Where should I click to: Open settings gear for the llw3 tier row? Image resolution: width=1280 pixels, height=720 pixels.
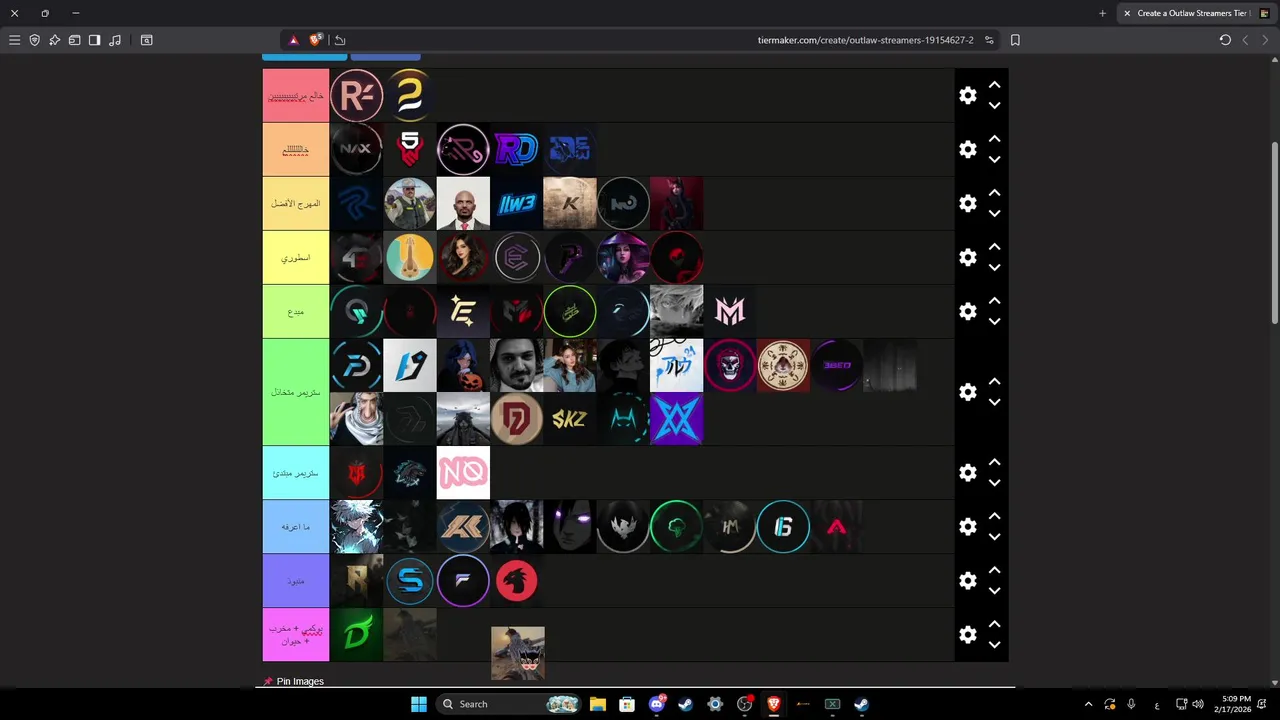point(967,203)
